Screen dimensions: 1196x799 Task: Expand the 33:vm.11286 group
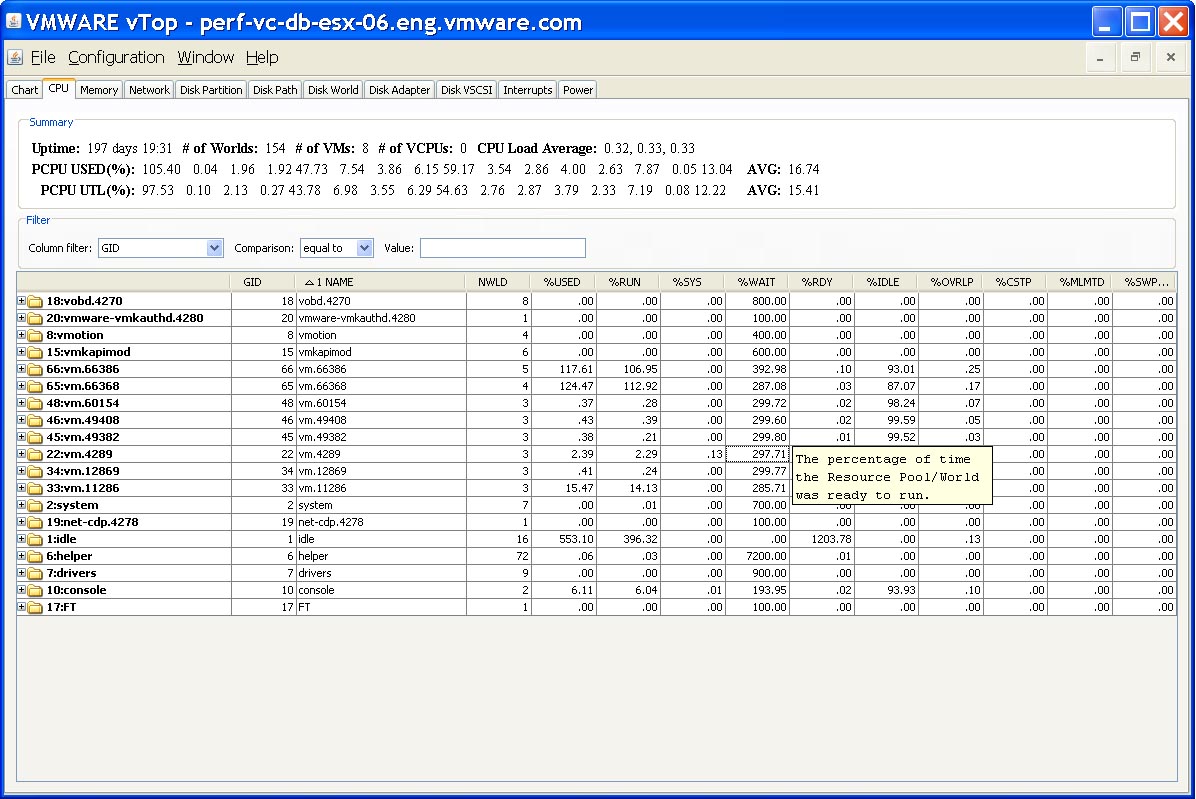pyautogui.click(x=22, y=488)
